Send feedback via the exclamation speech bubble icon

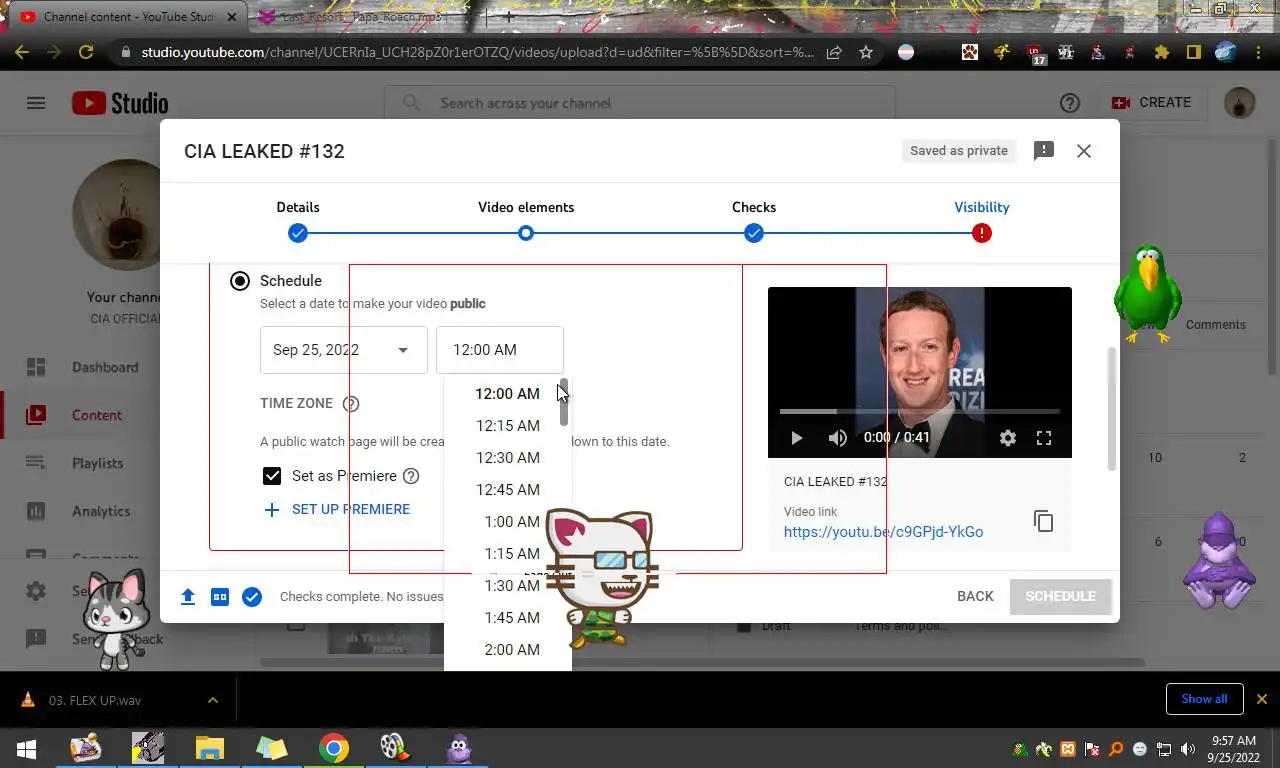coord(1044,151)
